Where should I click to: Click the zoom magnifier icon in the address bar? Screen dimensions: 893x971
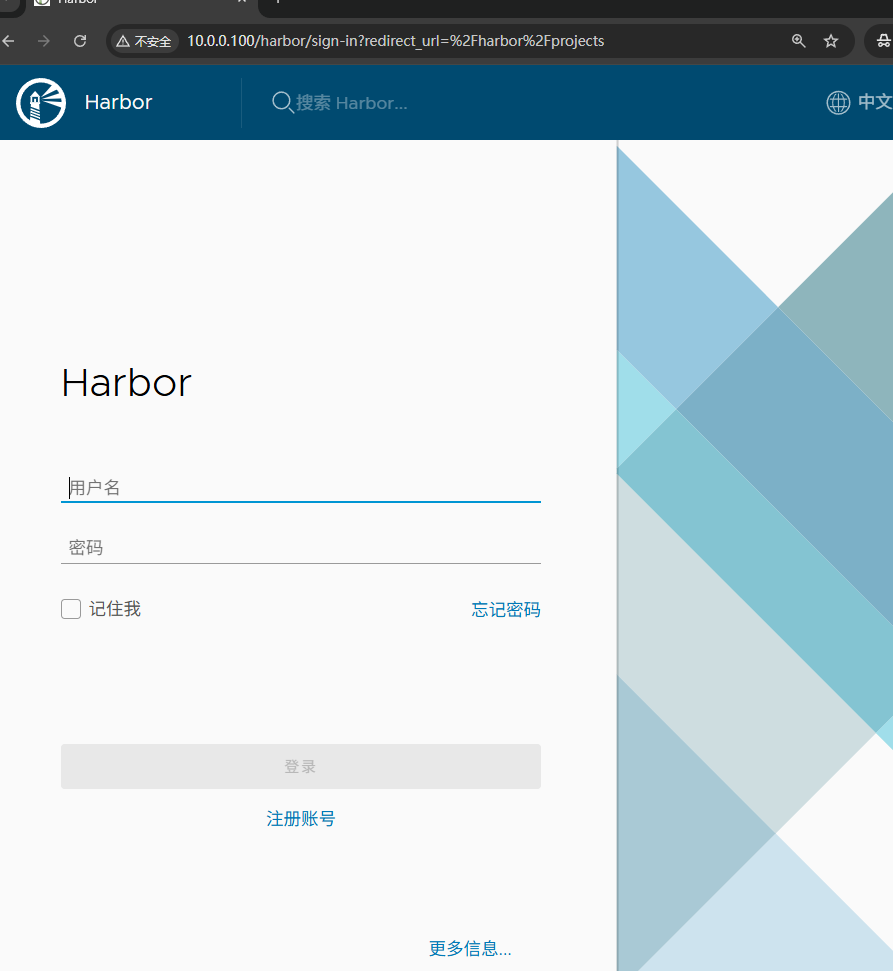(x=799, y=41)
